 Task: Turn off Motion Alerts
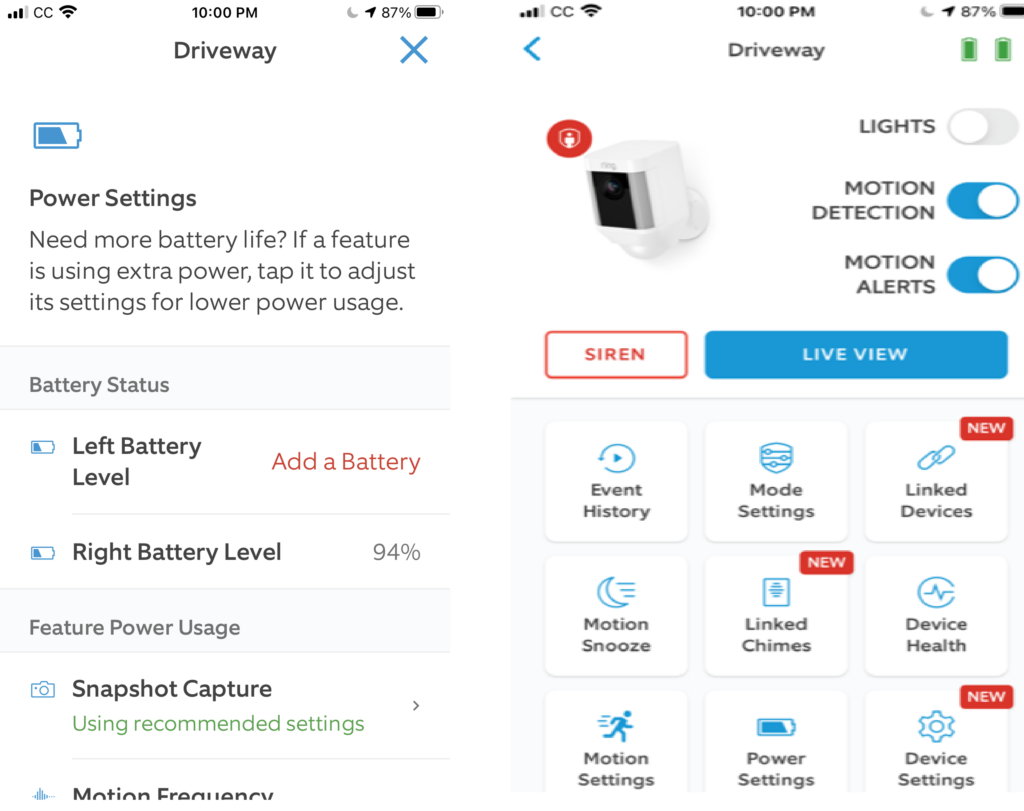[982, 274]
